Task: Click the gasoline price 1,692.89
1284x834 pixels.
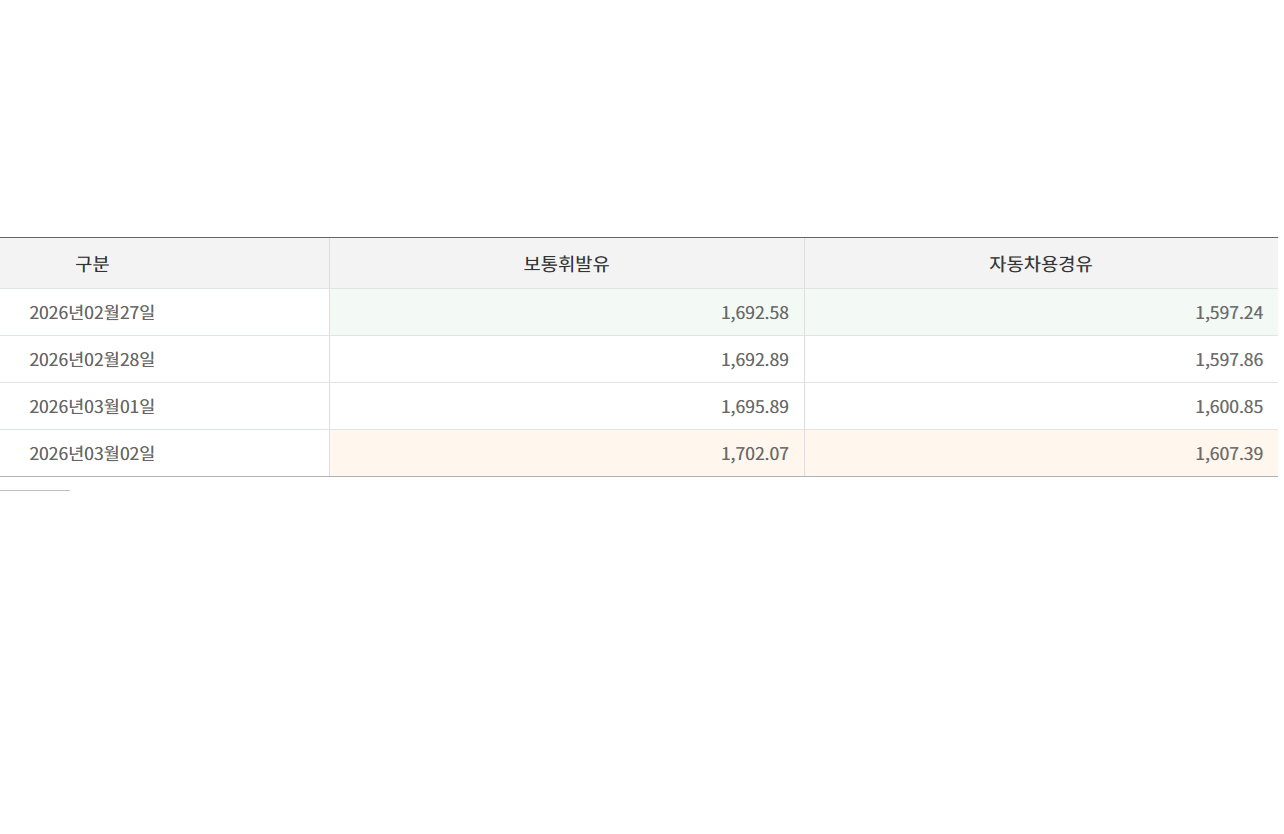Action: 754,359
